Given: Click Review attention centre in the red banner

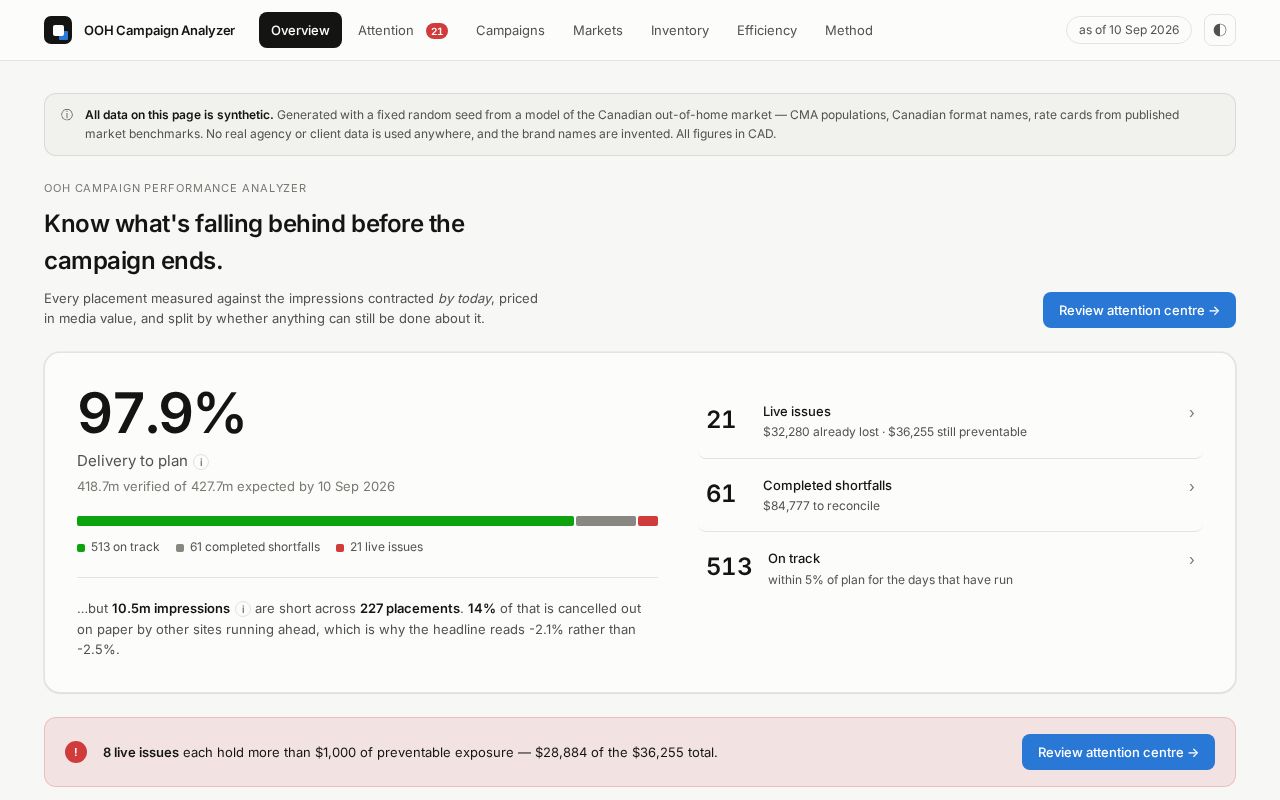Looking at the screenshot, I should (1118, 752).
